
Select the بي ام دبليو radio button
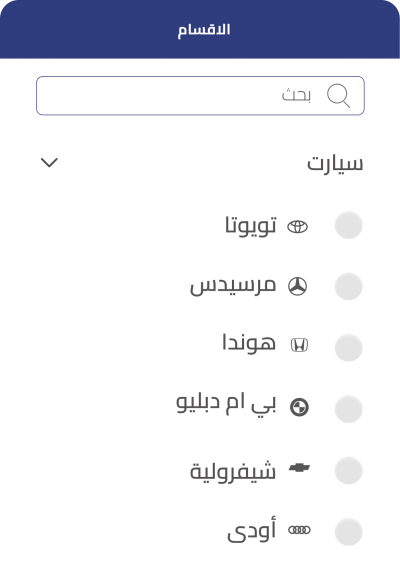pos(348,409)
